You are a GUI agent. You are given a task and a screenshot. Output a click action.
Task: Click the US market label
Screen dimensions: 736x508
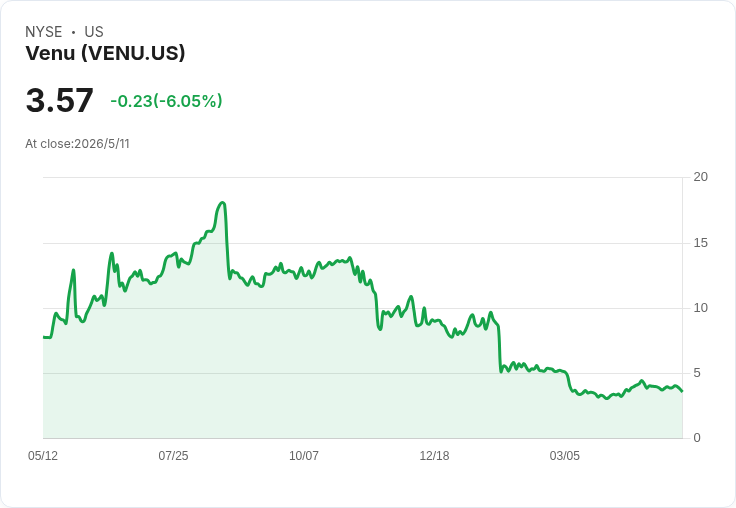pos(94,32)
